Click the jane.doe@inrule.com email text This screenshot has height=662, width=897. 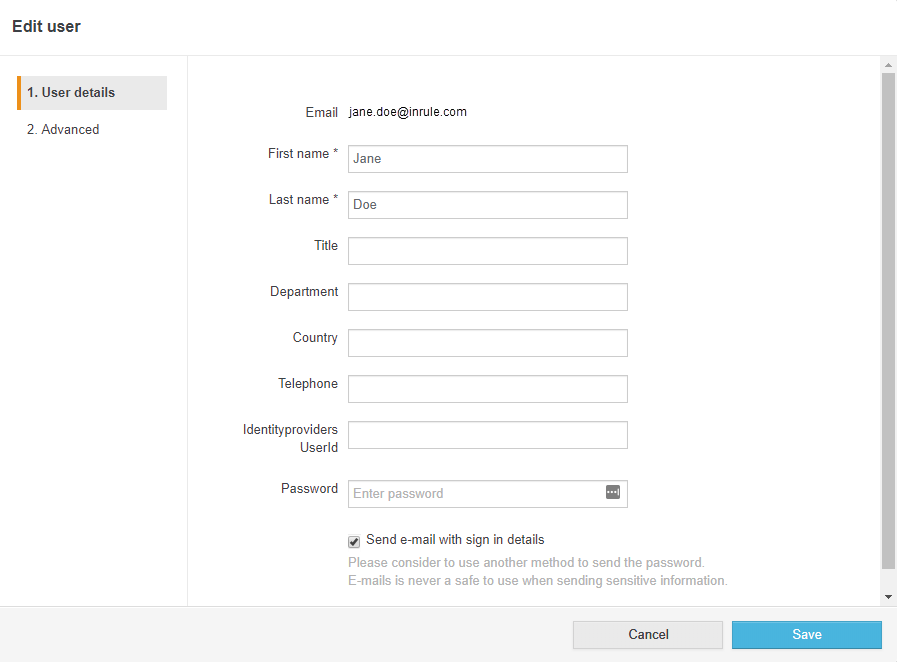(408, 112)
